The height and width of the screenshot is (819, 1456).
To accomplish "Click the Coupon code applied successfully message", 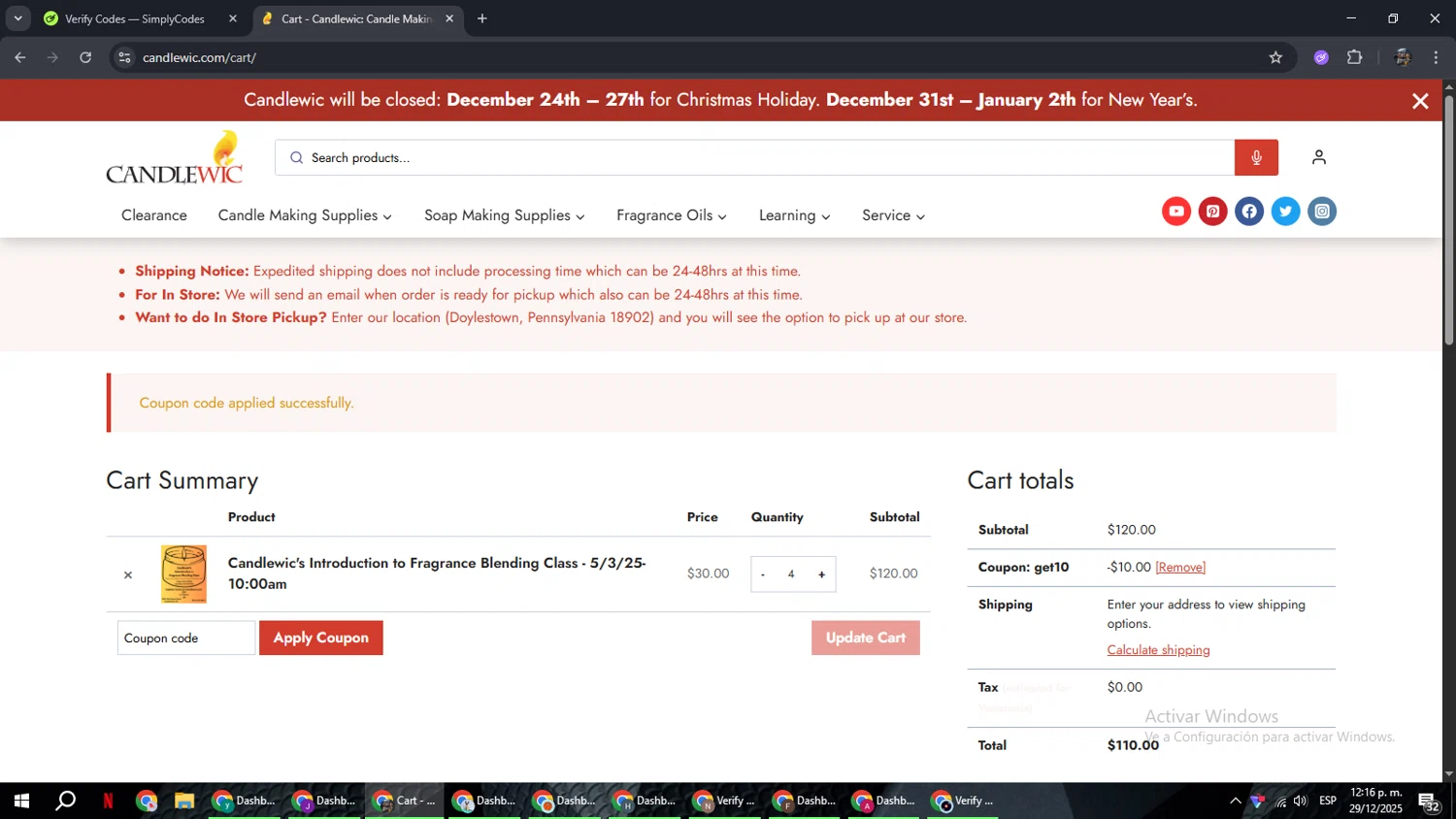I will [x=247, y=403].
